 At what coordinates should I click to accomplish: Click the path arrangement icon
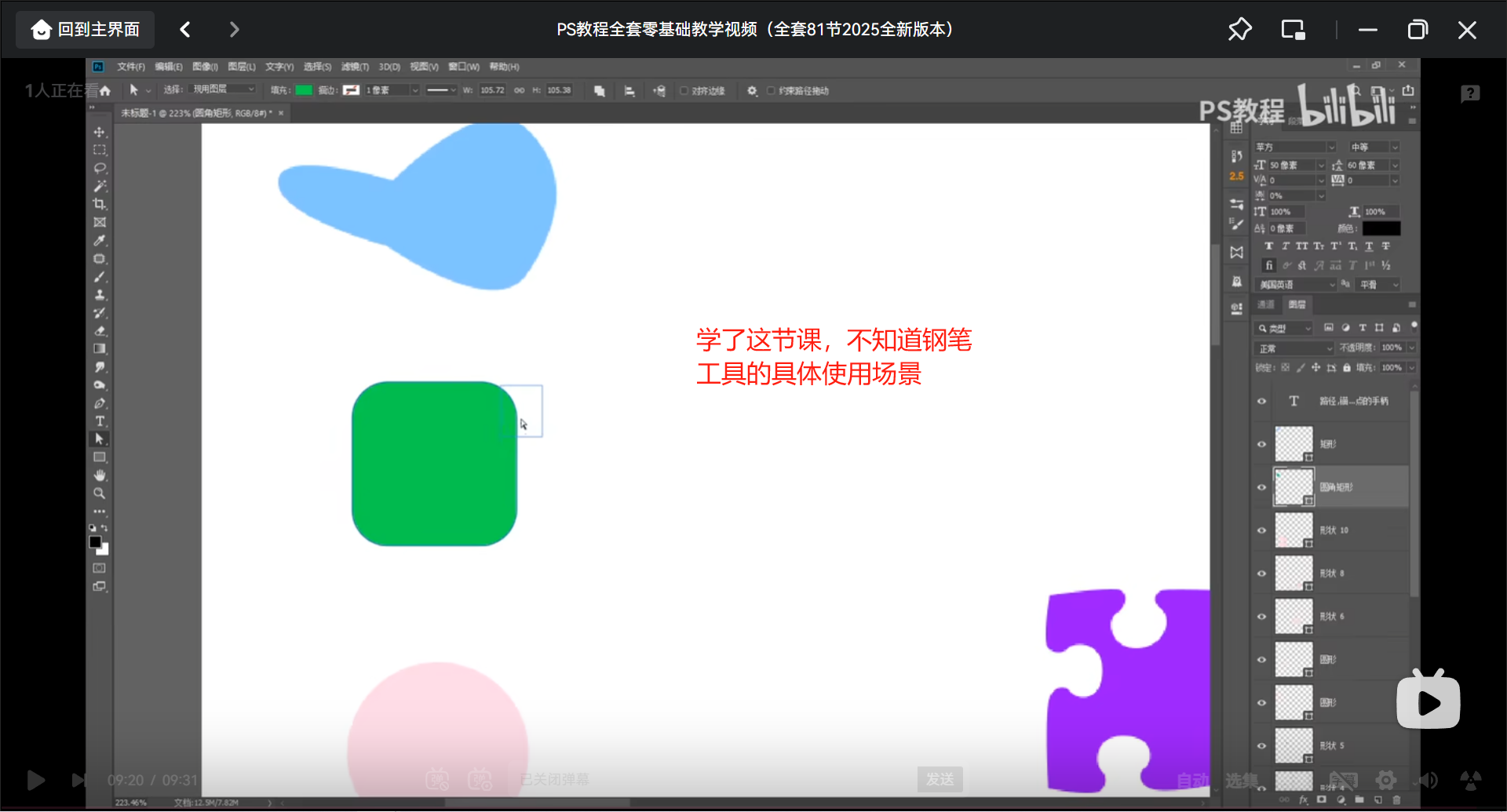[659, 91]
